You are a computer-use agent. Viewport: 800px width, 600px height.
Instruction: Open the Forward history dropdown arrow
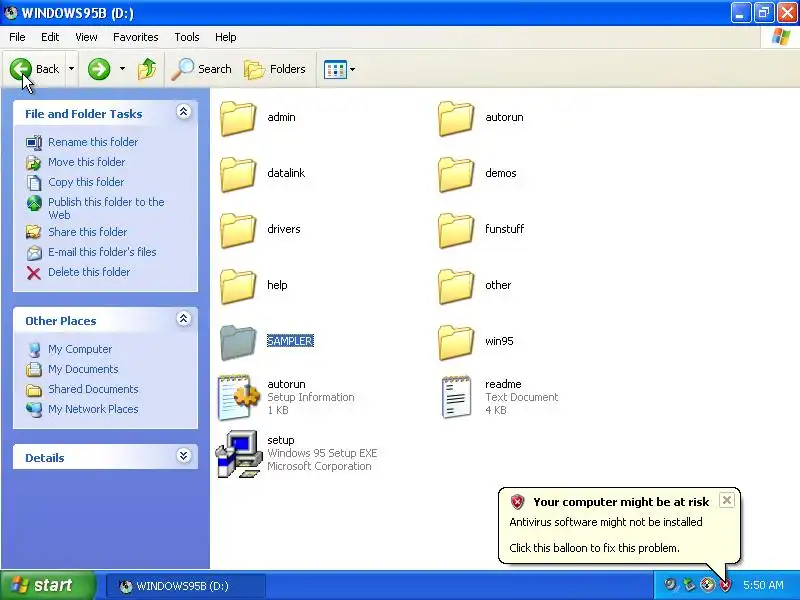(x=122, y=68)
